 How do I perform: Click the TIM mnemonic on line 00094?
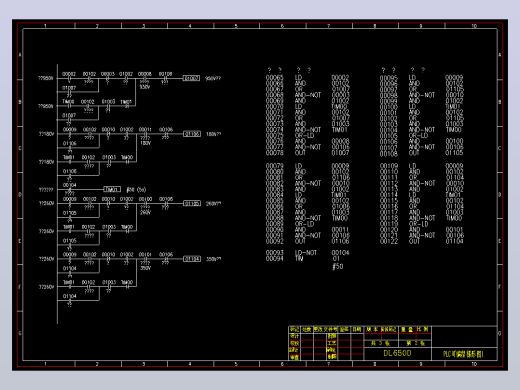[x=299, y=258]
